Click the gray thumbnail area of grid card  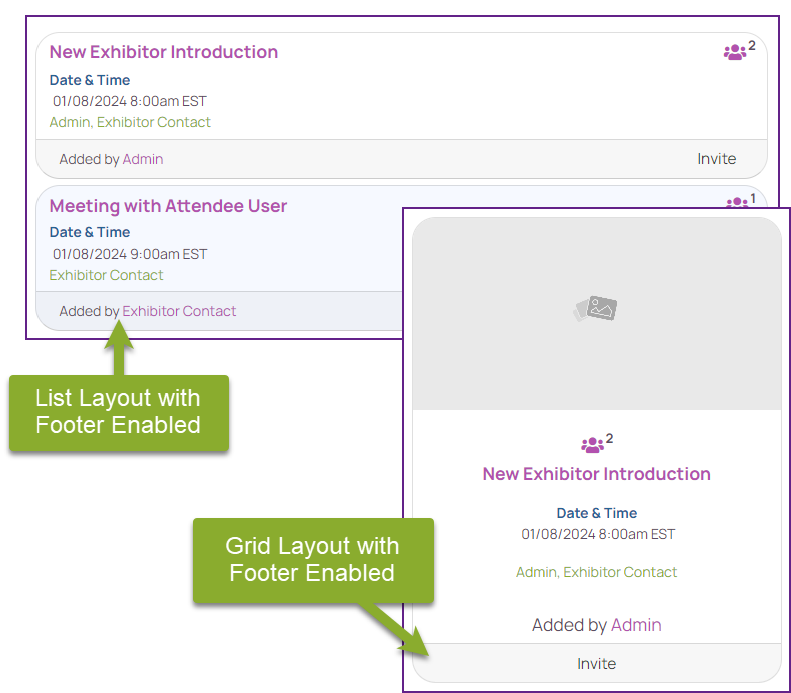click(x=596, y=314)
